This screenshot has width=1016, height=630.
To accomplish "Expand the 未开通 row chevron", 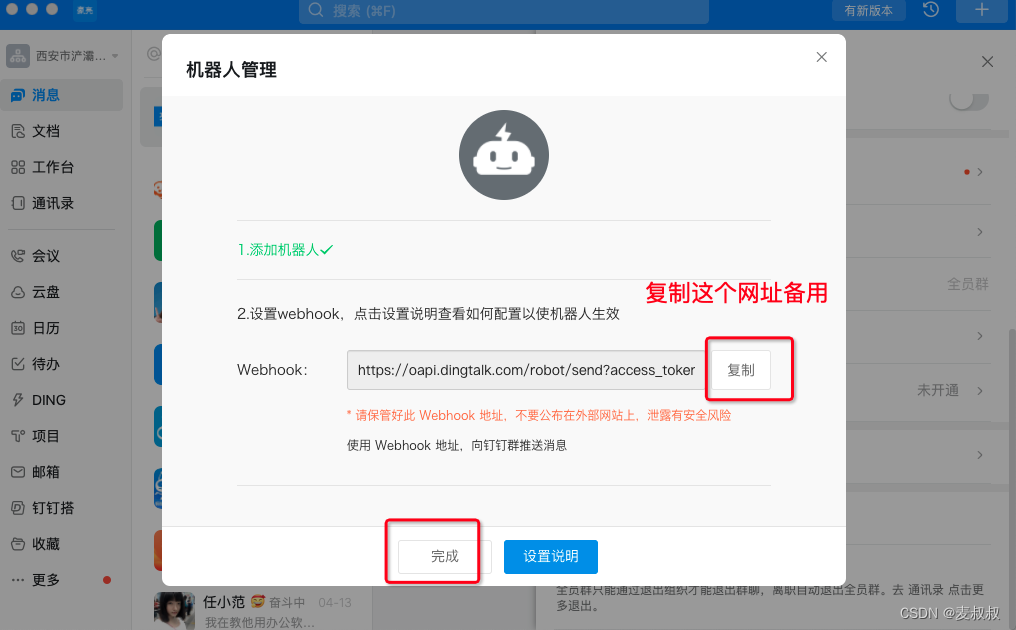I will pyautogui.click(x=980, y=390).
